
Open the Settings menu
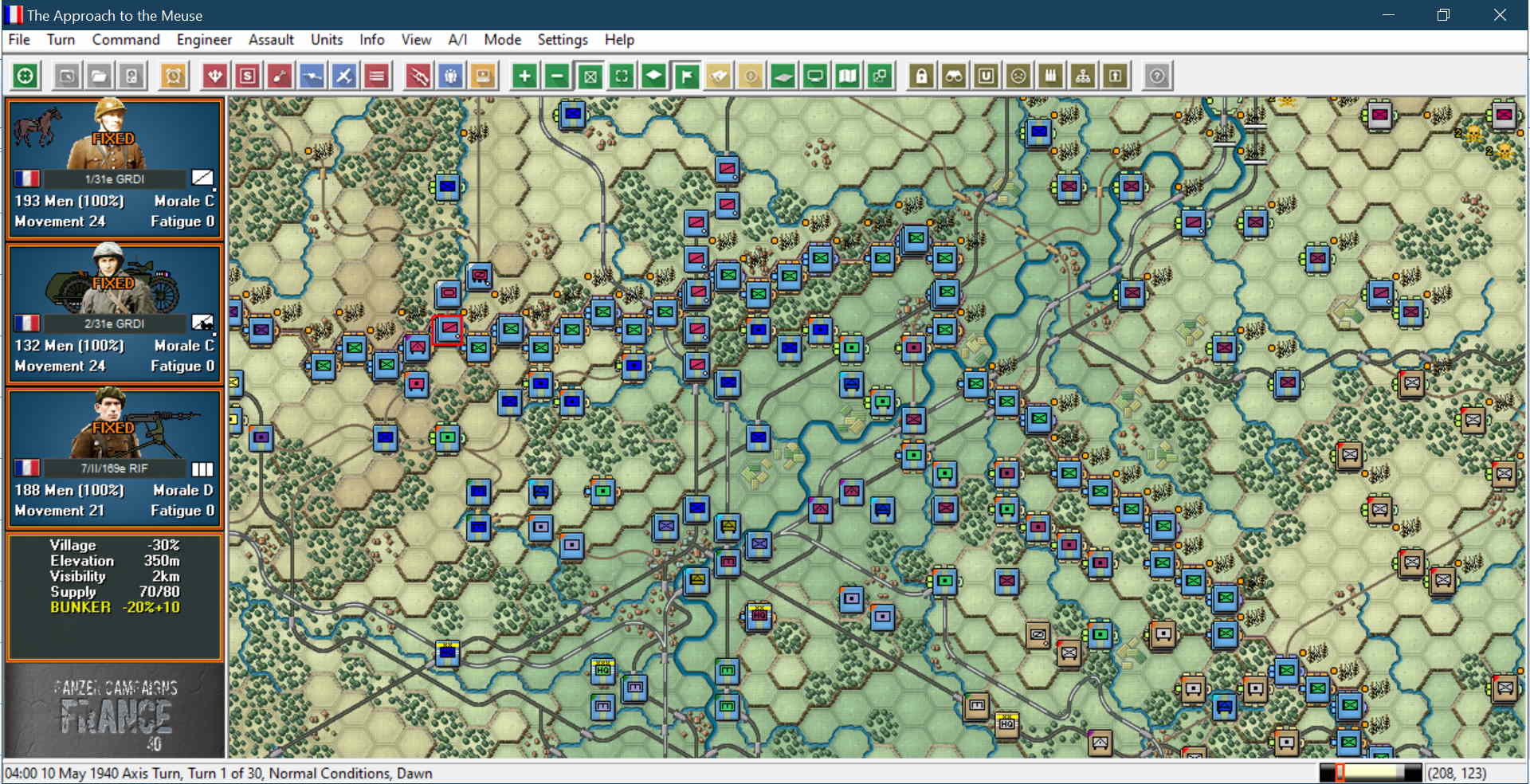pyautogui.click(x=563, y=40)
